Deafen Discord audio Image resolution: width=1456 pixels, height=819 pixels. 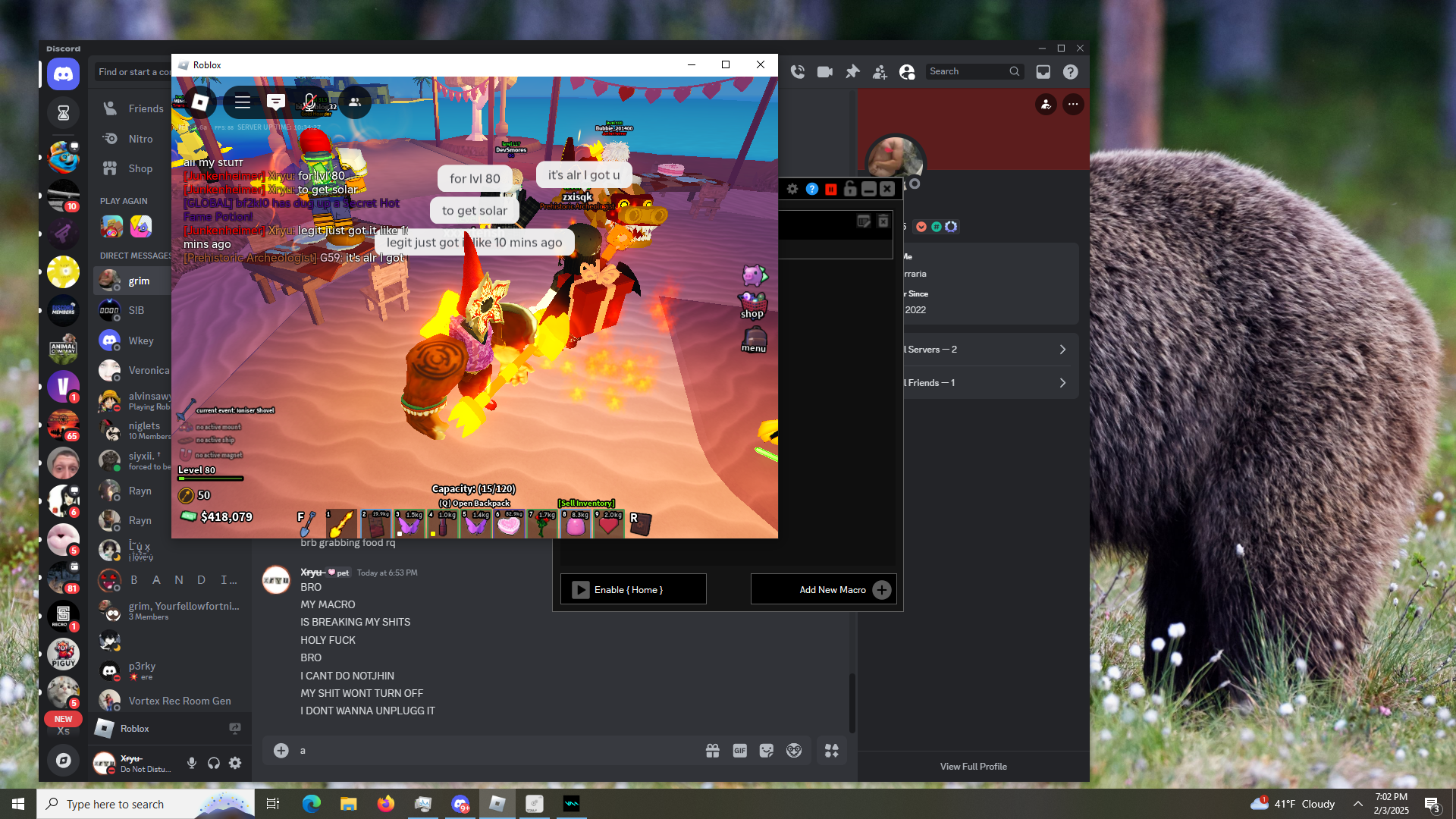point(214,763)
